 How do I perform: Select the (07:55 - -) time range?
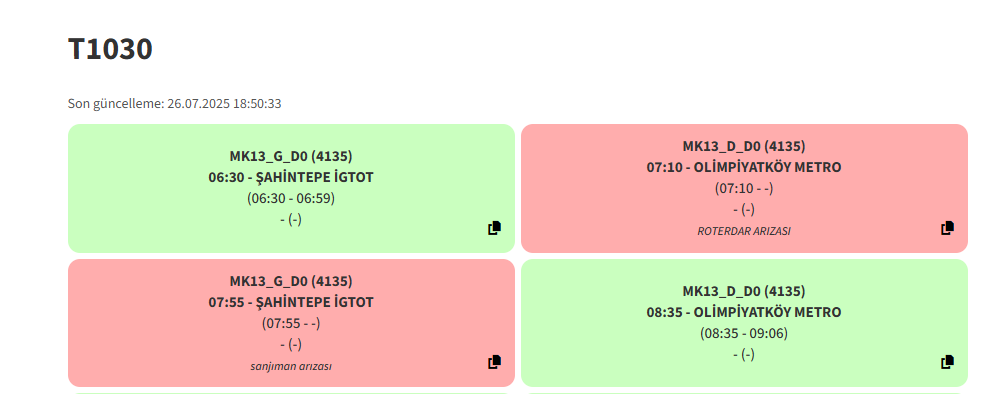point(291,323)
